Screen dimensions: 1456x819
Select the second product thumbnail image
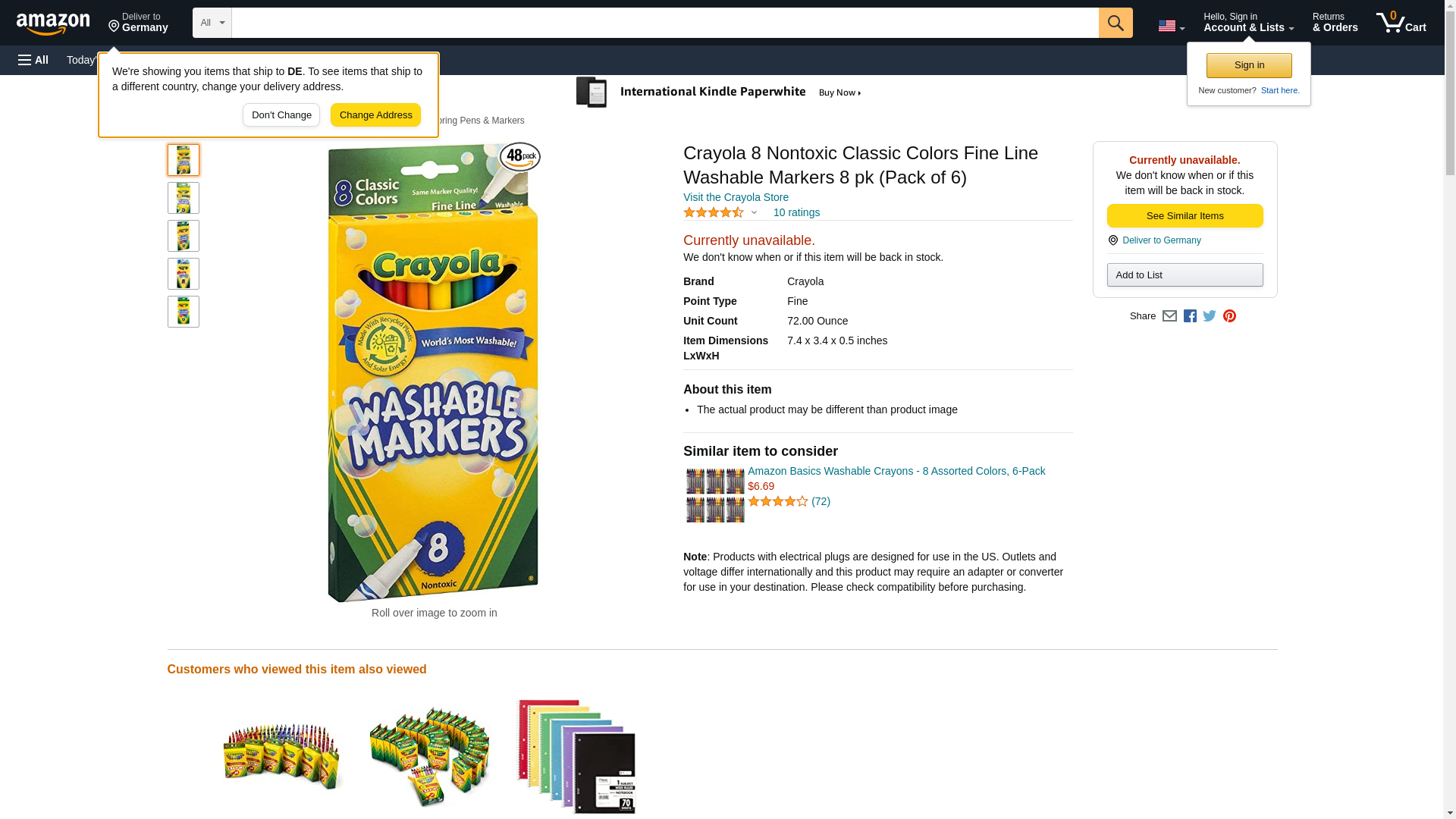point(184,198)
